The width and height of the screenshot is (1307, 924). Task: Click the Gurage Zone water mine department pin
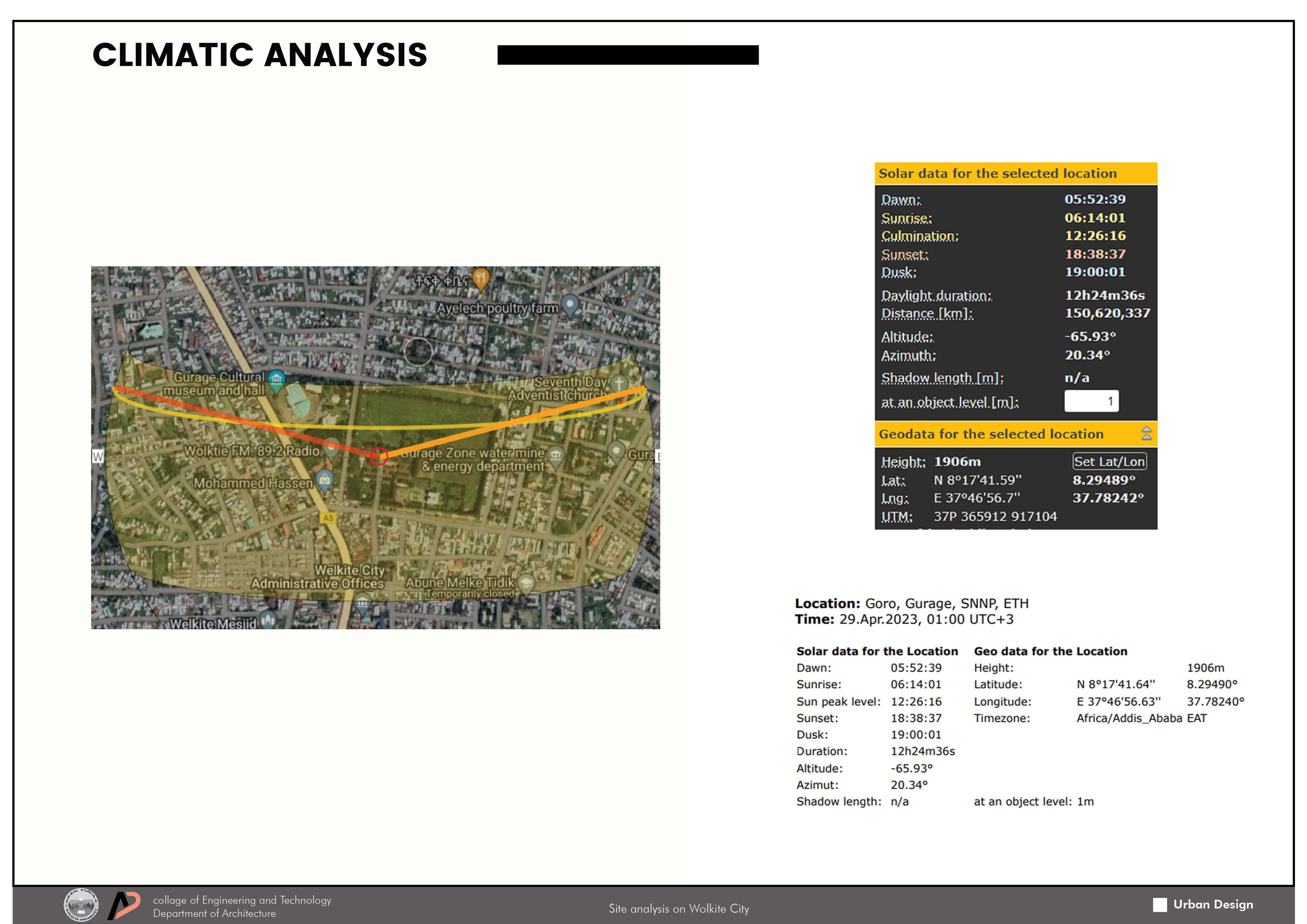pyautogui.click(x=556, y=455)
